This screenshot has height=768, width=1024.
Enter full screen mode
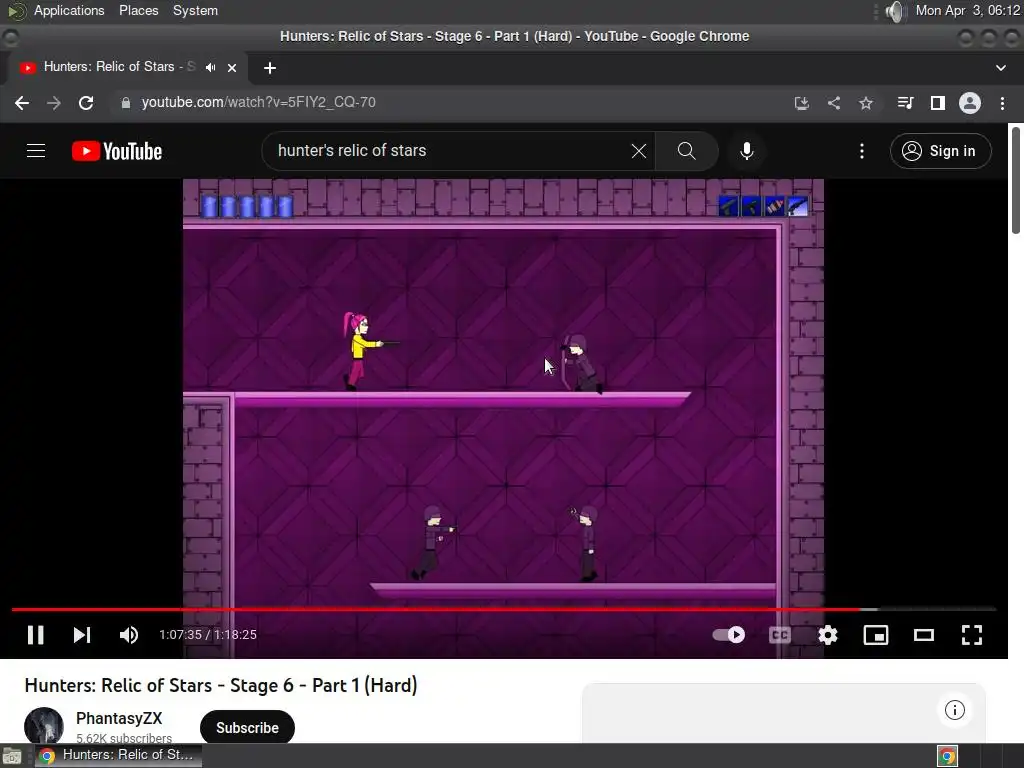[x=972, y=635]
